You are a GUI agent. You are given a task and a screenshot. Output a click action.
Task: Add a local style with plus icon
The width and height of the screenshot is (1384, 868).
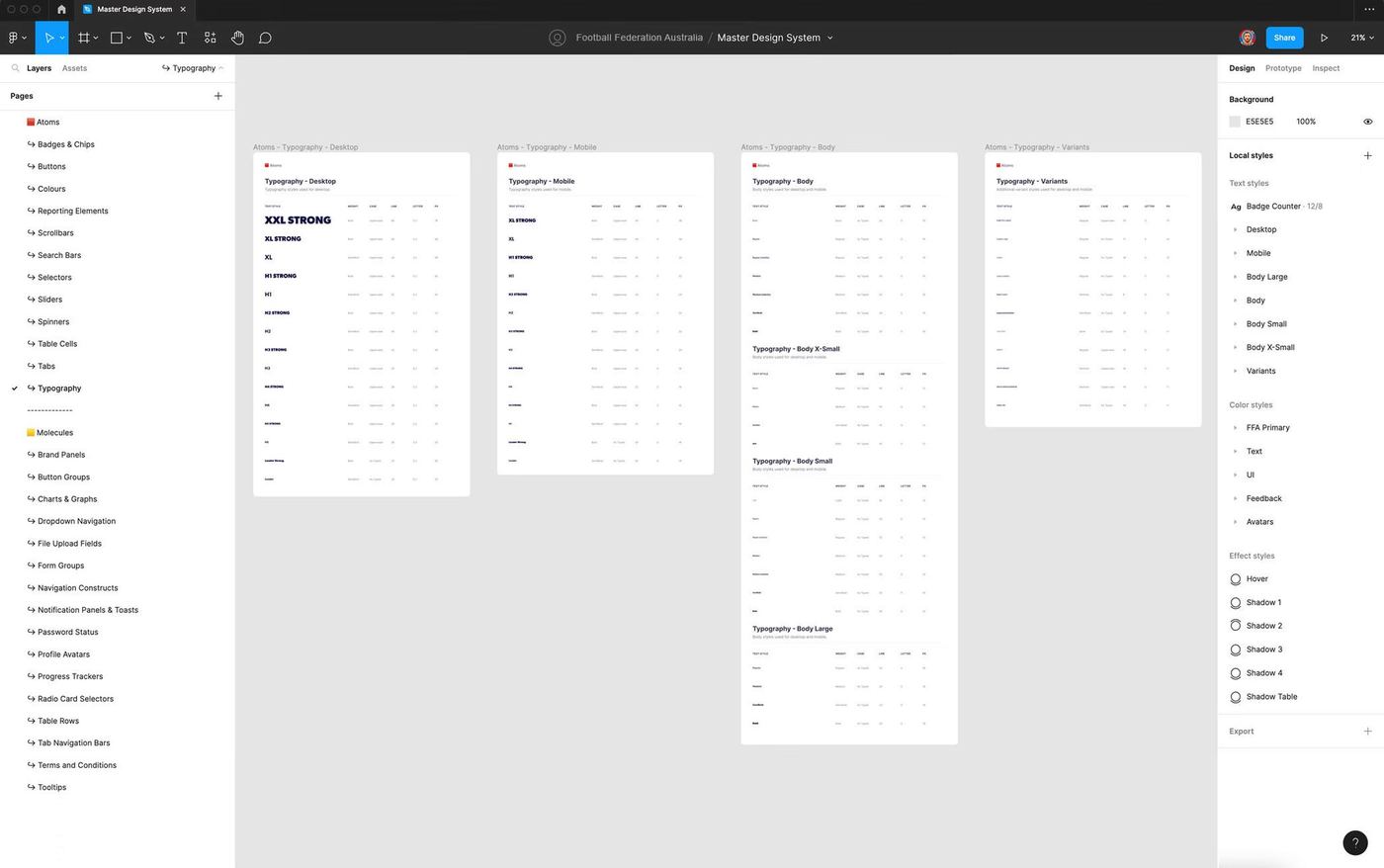click(1368, 155)
